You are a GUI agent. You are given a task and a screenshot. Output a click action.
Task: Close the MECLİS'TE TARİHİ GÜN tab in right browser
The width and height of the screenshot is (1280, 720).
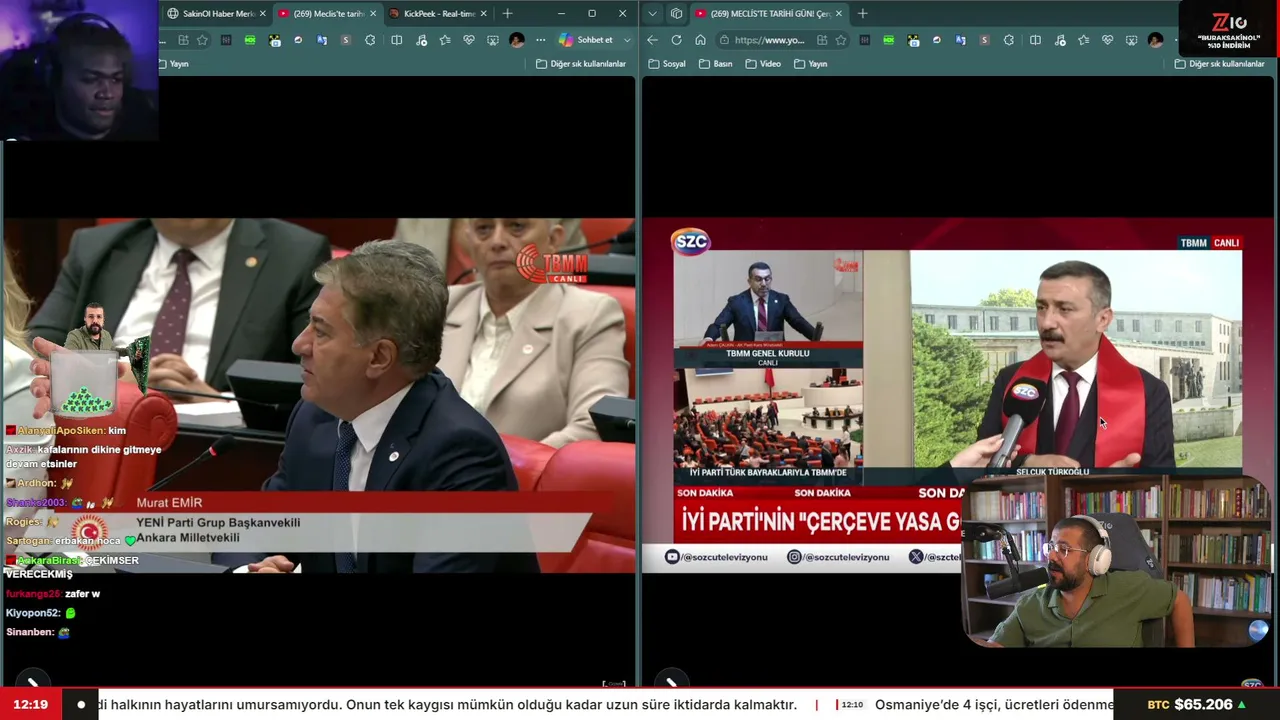point(838,14)
